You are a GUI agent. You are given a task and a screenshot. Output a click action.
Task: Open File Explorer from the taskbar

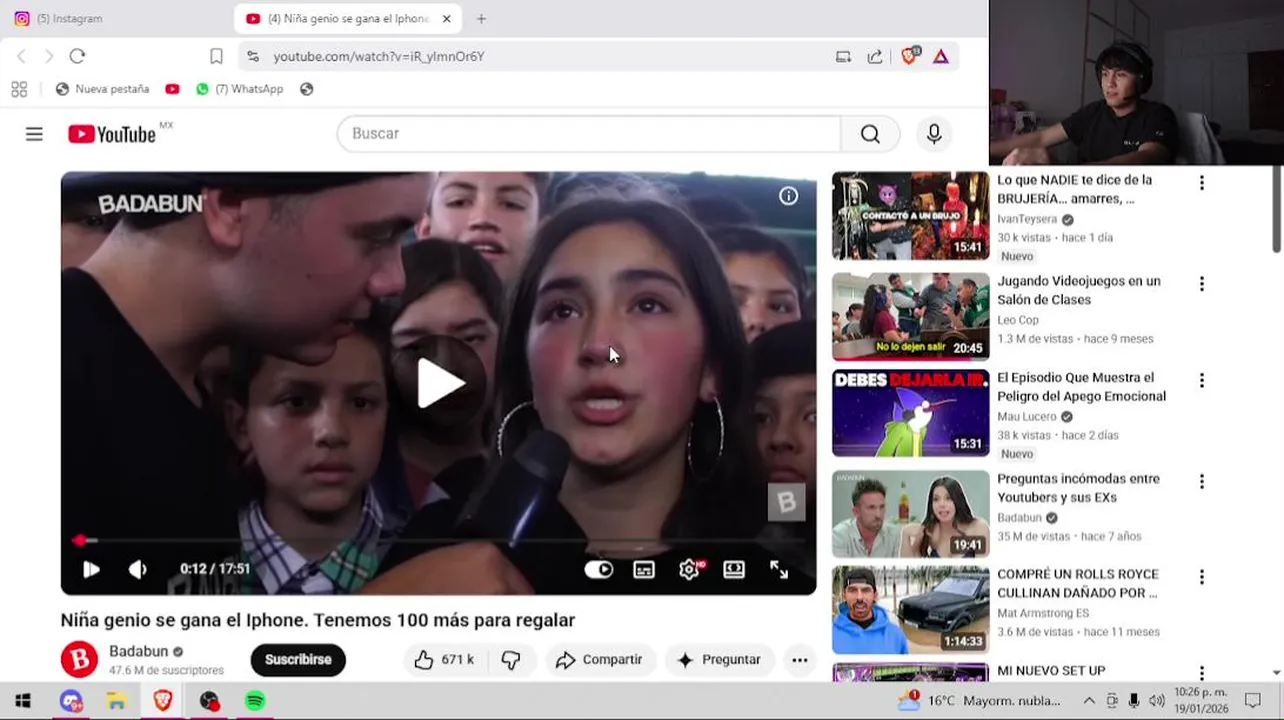coord(117,701)
